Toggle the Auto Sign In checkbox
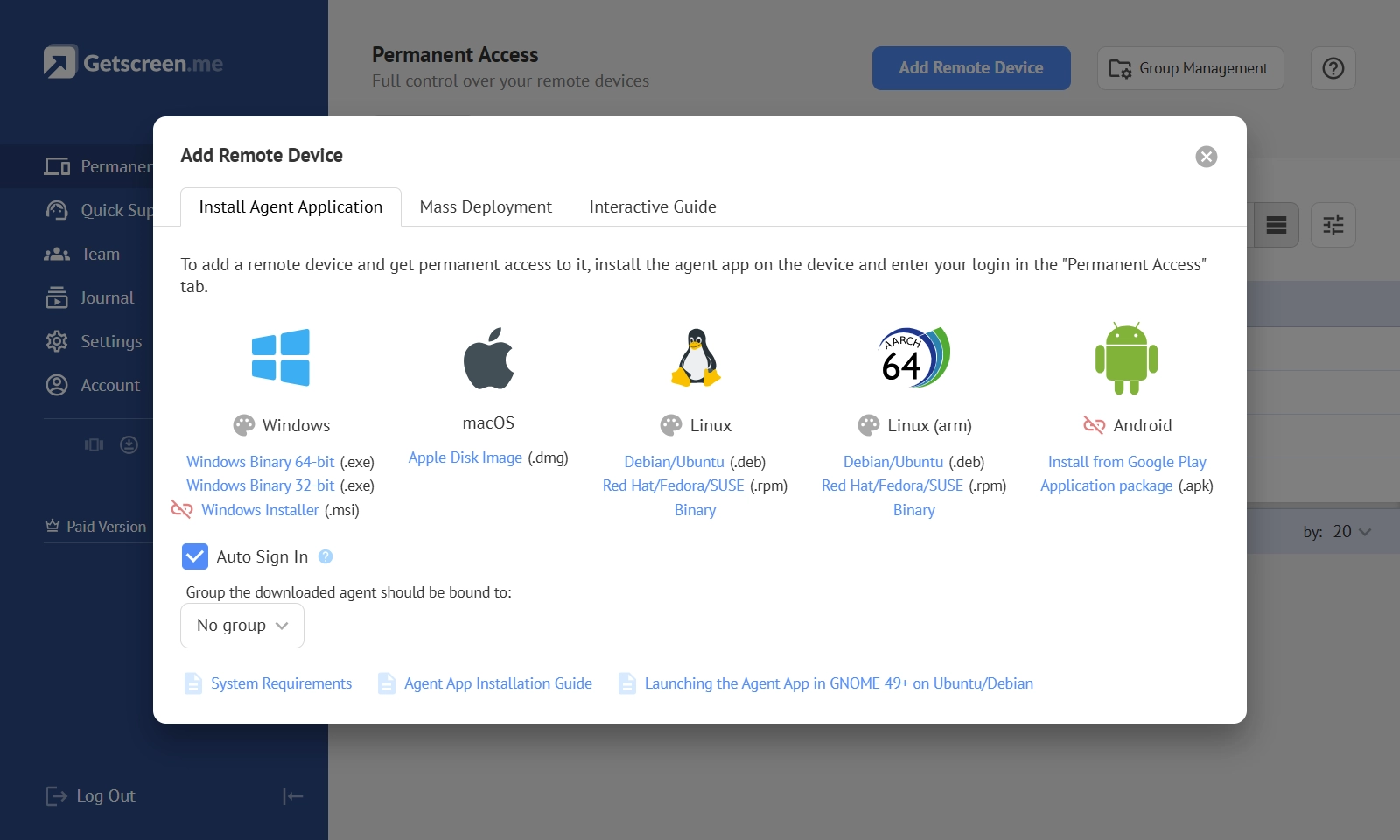 (x=195, y=556)
